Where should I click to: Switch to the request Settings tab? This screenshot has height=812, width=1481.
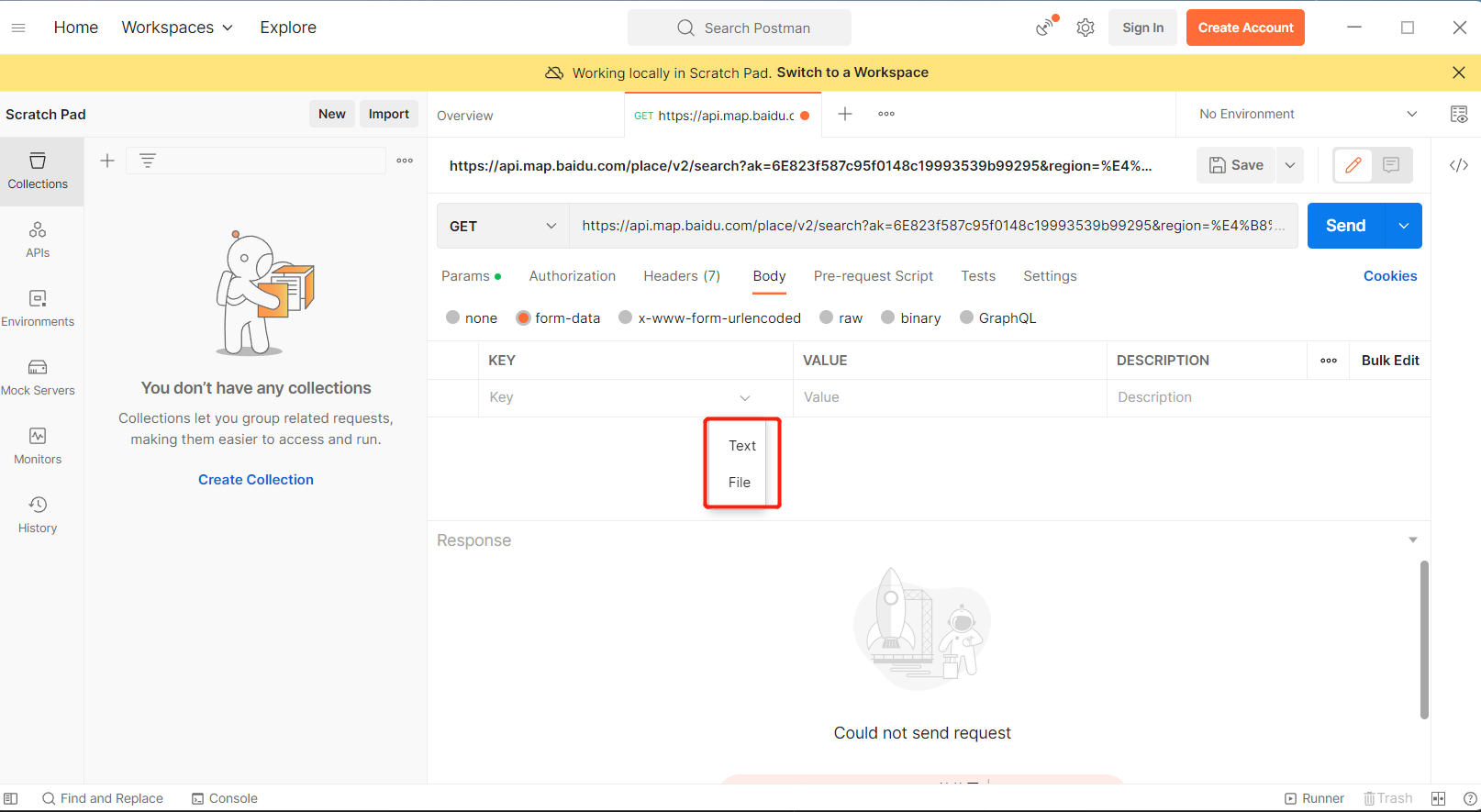pyautogui.click(x=1050, y=276)
